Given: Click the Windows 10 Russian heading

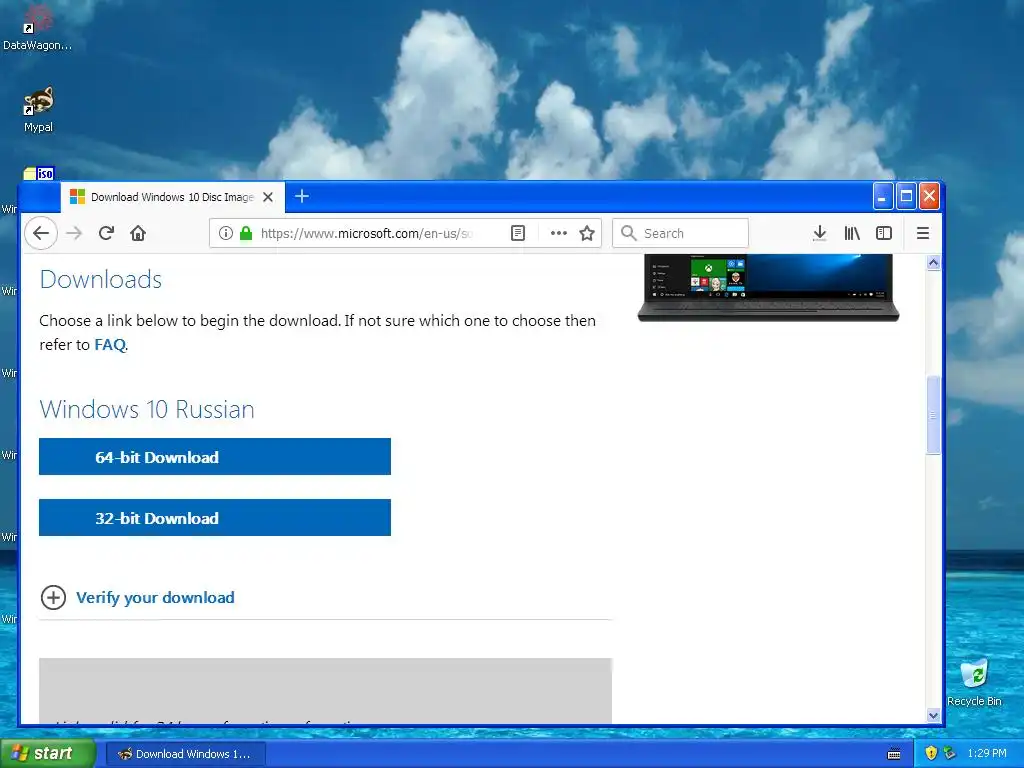Looking at the screenshot, I should [x=147, y=409].
